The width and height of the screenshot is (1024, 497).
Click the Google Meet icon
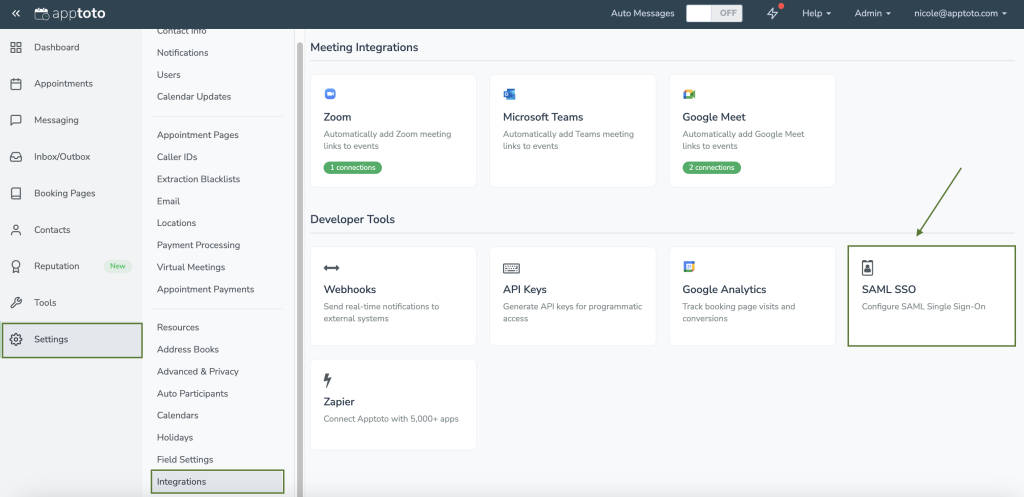[689, 94]
